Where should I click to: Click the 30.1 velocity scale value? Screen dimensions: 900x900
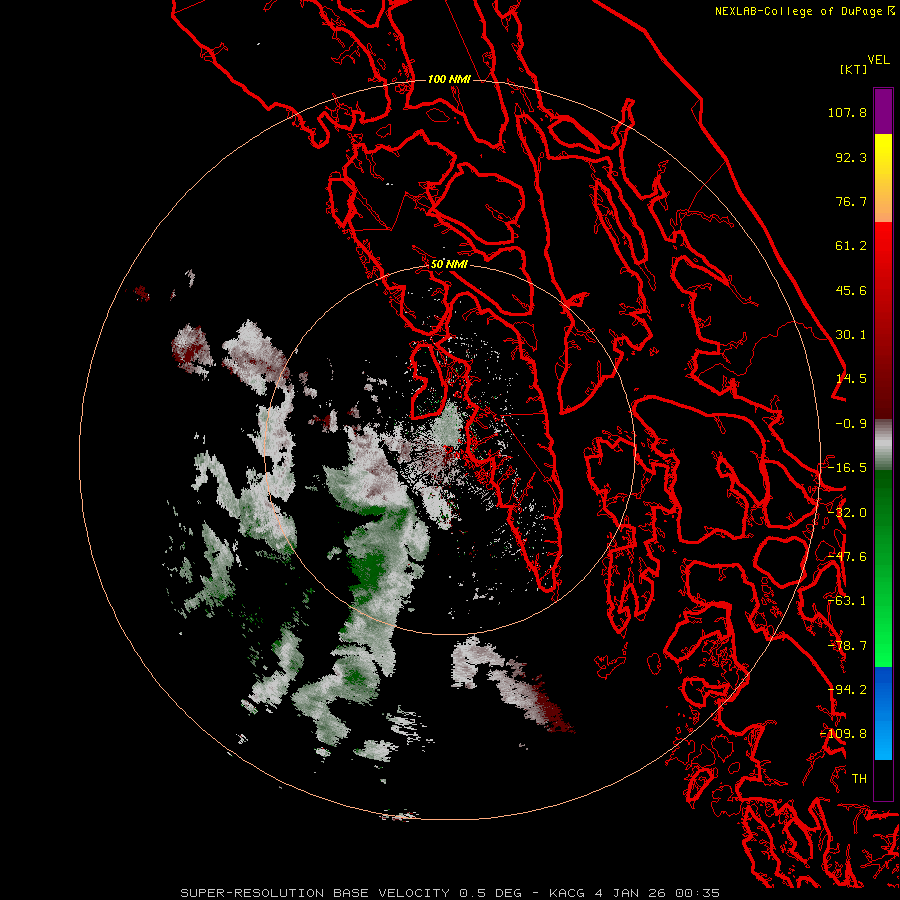tap(851, 335)
